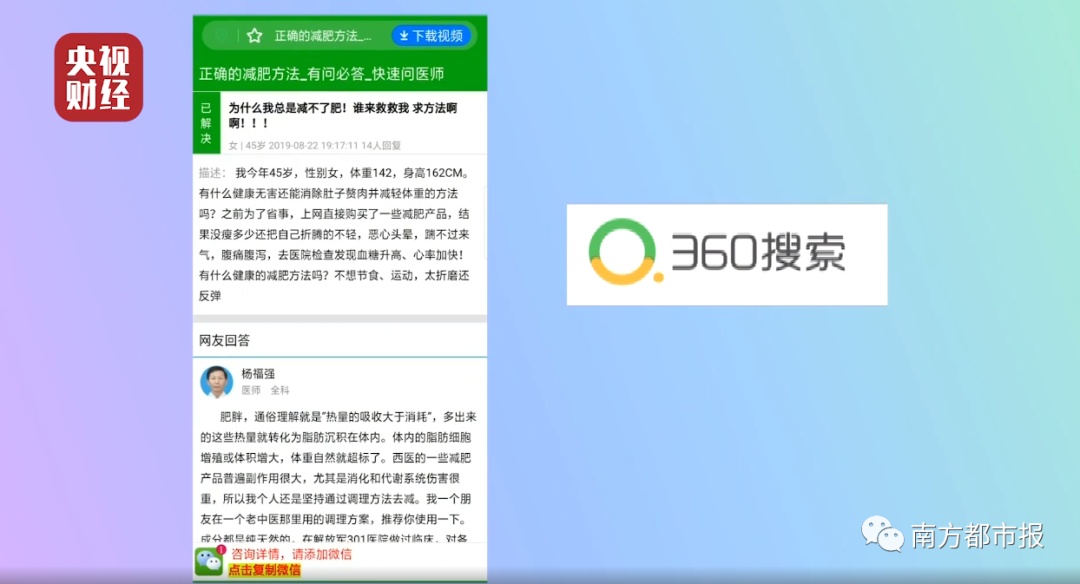This screenshot has height=584, width=1080.
Task: Click the faint shield icon left of the star
Action: (x=221, y=36)
